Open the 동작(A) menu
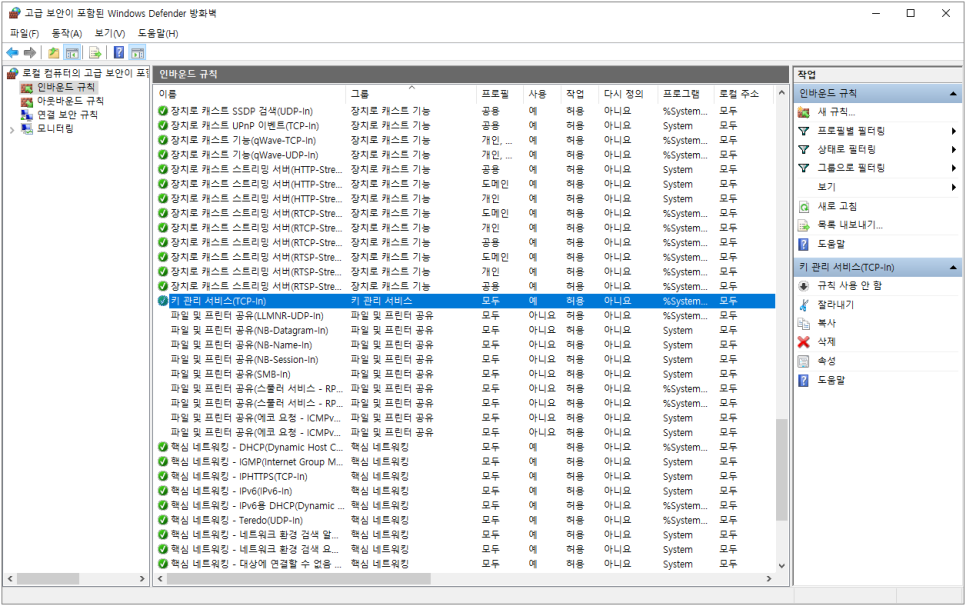The image size is (966, 606). (67, 33)
